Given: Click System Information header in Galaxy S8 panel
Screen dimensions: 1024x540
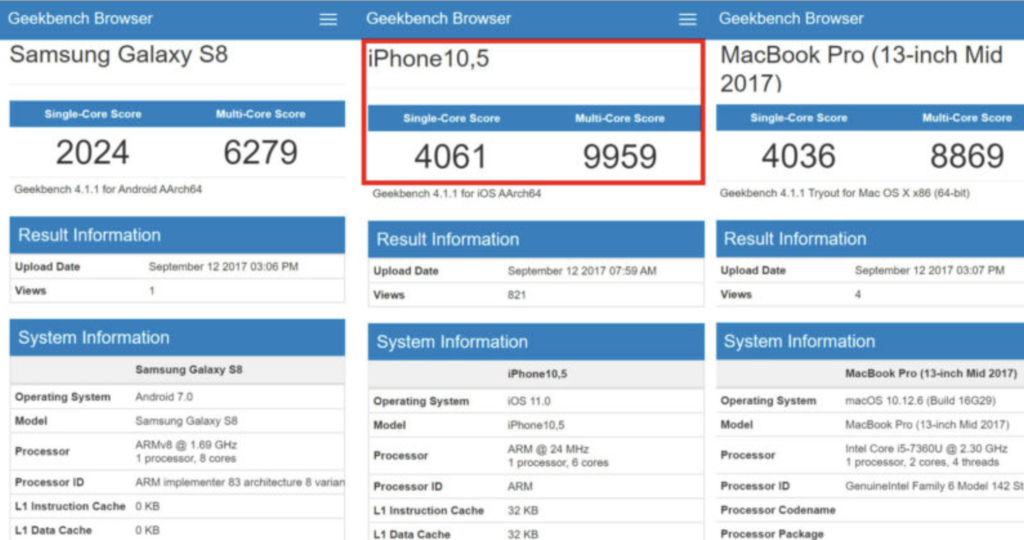Looking at the screenshot, I should pyautogui.click(x=177, y=338).
